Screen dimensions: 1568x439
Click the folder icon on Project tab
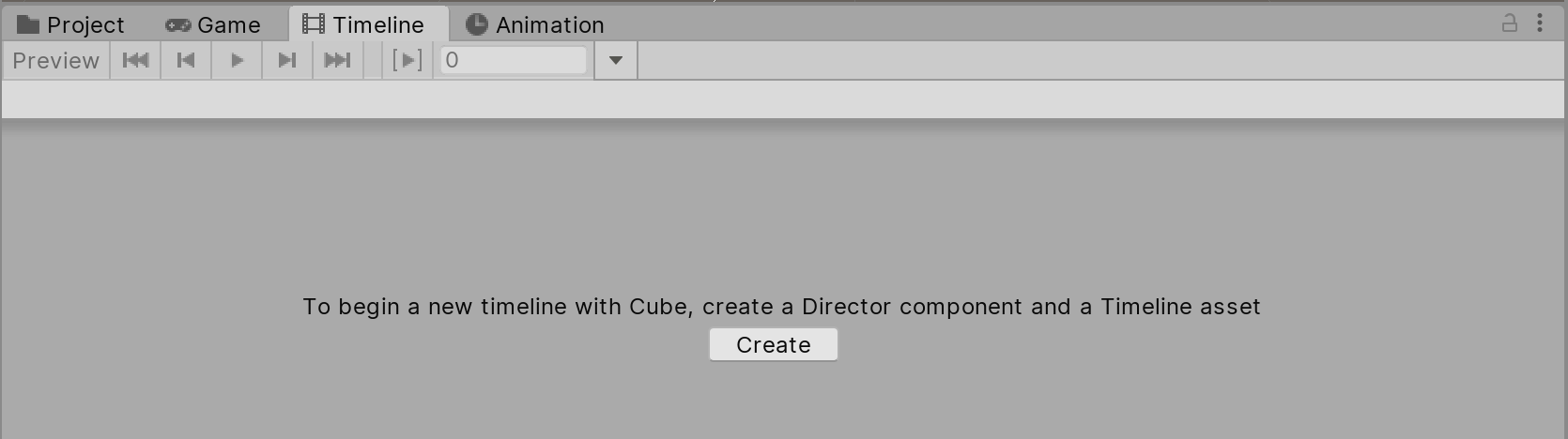28,24
